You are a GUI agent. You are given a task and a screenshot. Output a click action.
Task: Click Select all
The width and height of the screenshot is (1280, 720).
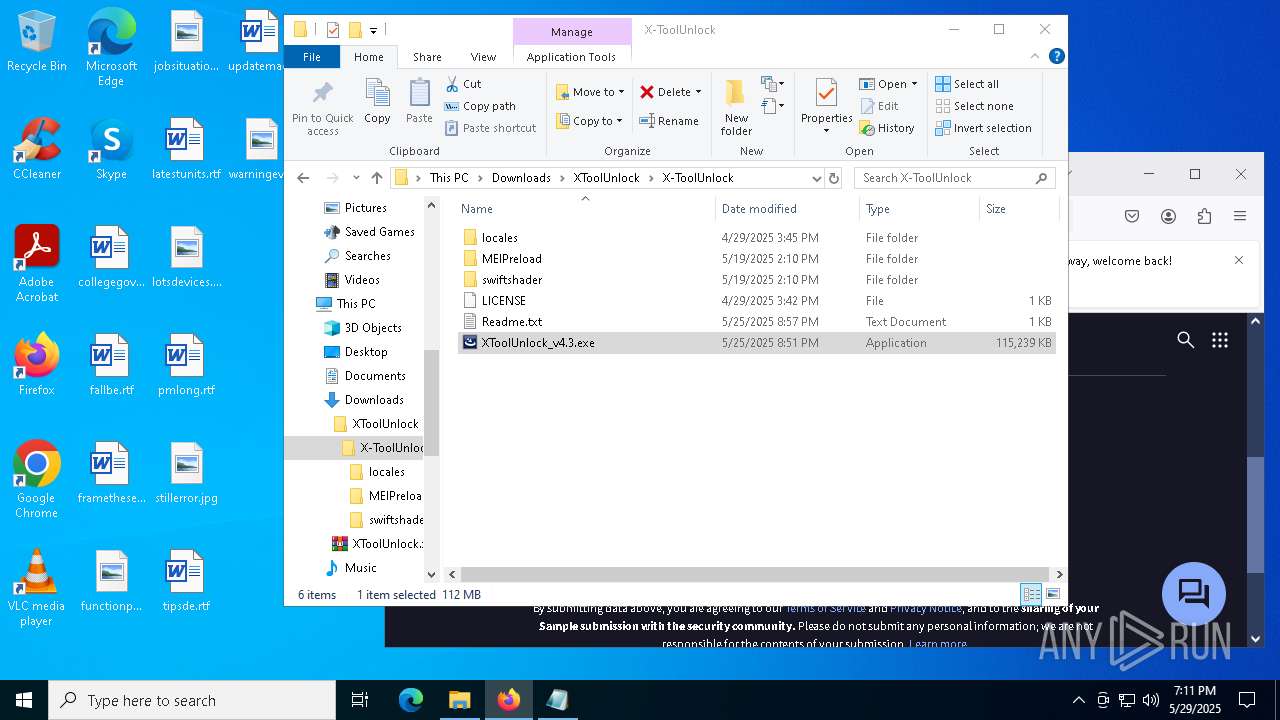coord(967,84)
